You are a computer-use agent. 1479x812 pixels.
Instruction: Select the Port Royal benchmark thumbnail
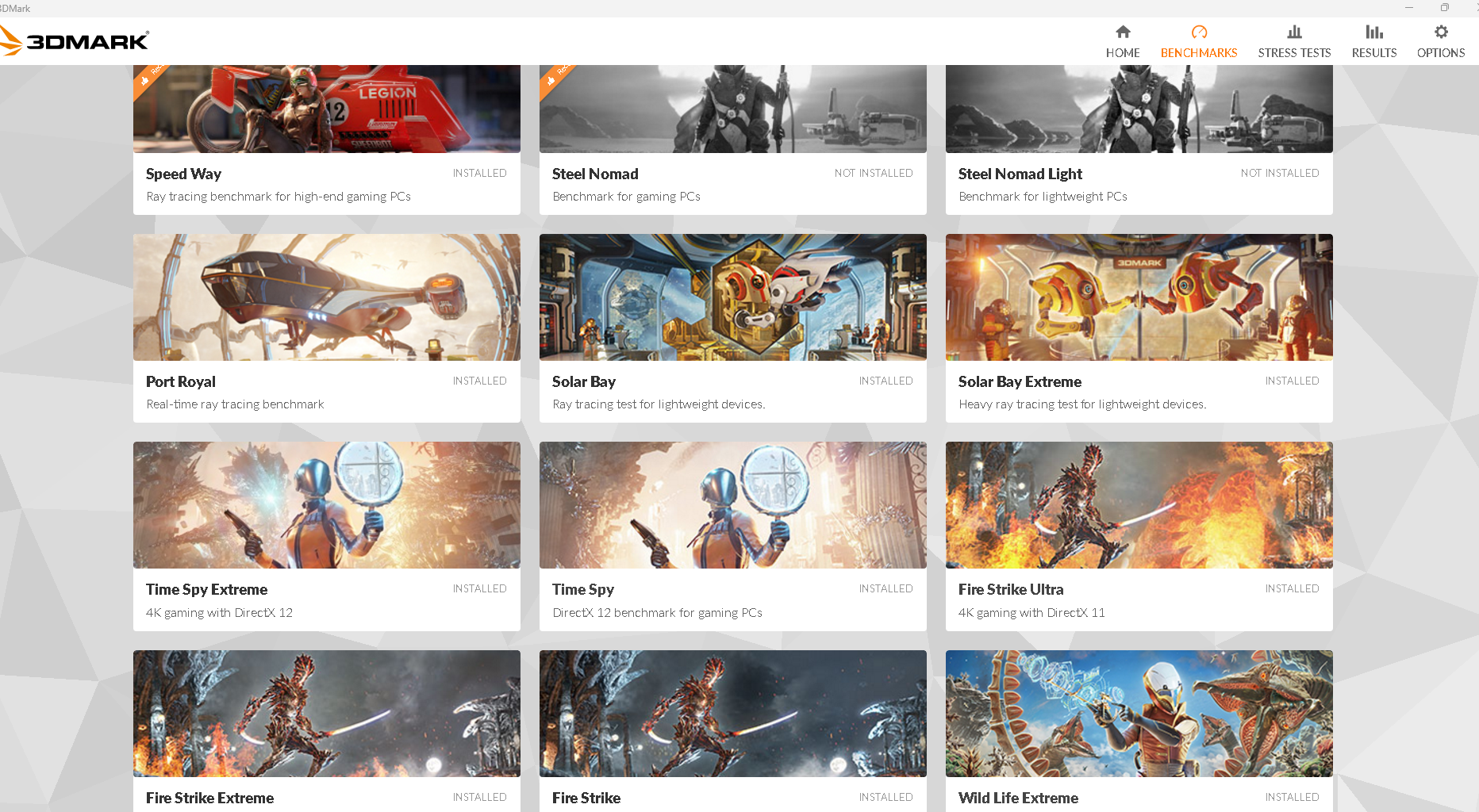point(327,297)
